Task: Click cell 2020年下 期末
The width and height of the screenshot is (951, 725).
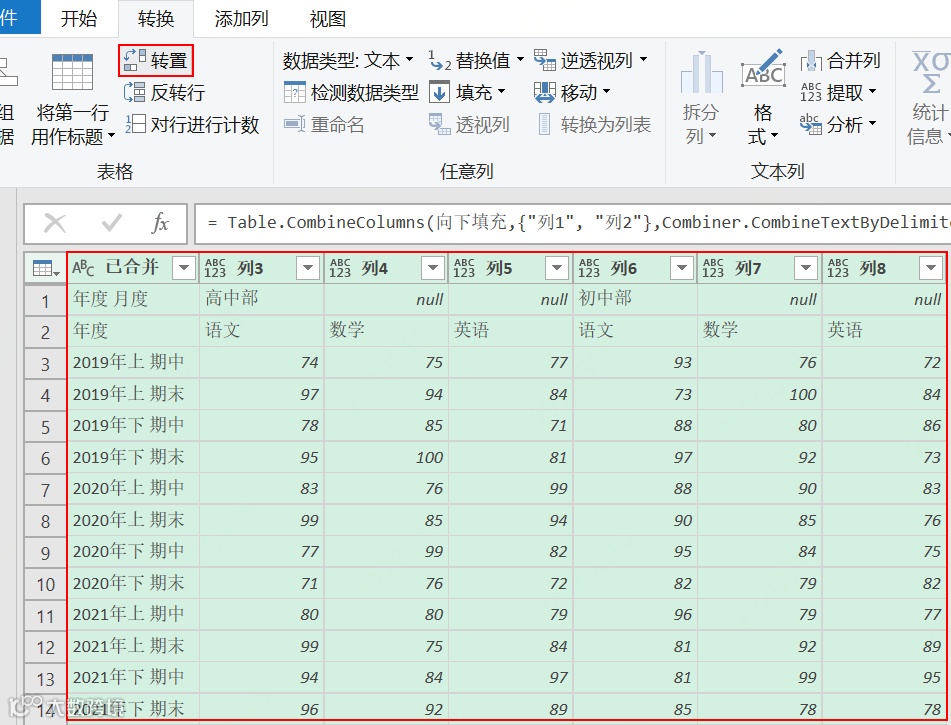Action: pos(133,583)
